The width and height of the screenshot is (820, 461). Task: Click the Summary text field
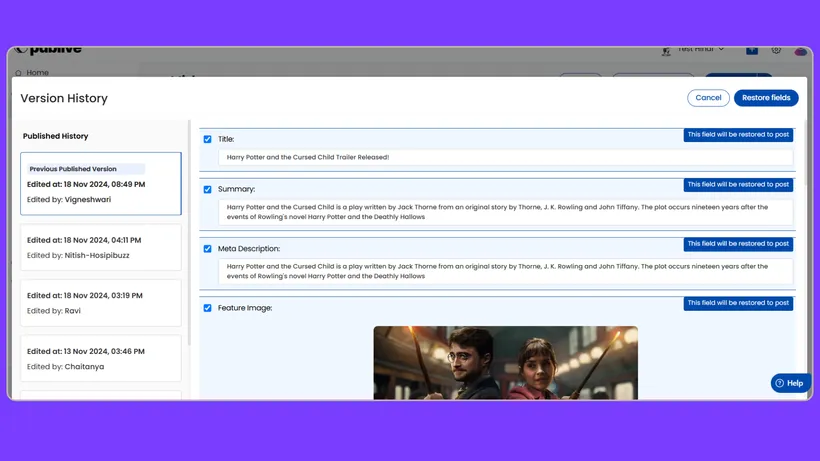(505, 212)
